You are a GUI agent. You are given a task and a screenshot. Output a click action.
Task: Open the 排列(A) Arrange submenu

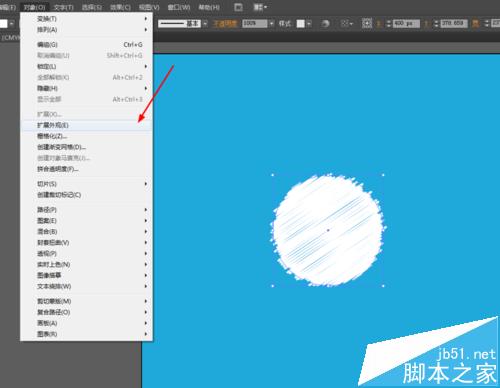click(x=87, y=30)
